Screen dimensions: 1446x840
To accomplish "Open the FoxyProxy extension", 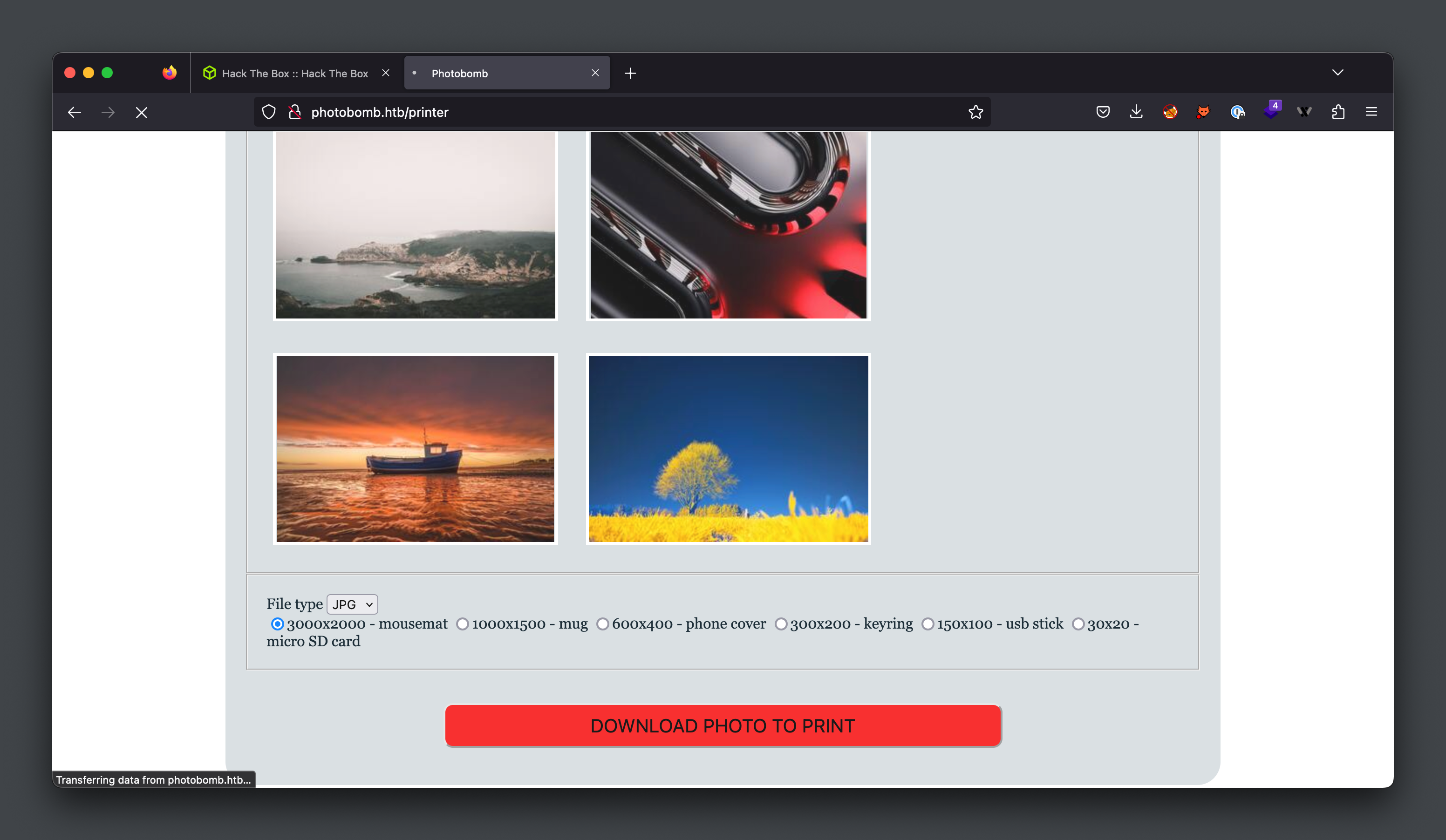I will click(1203, 112).
